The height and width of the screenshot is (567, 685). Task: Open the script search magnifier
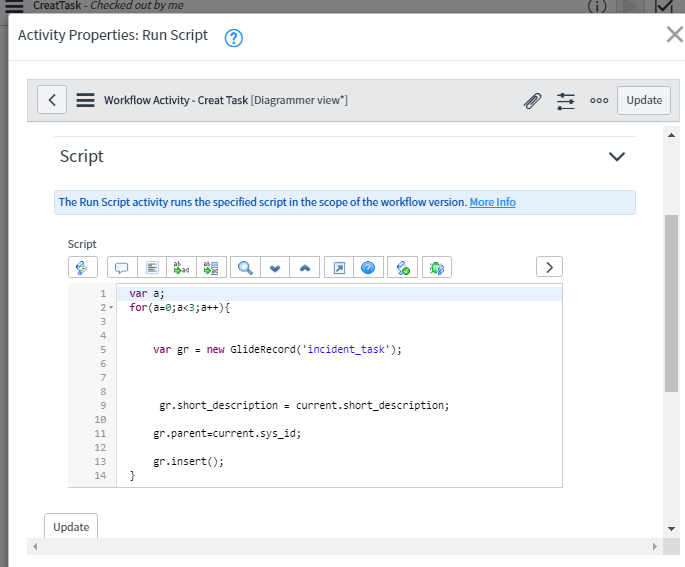245,267
